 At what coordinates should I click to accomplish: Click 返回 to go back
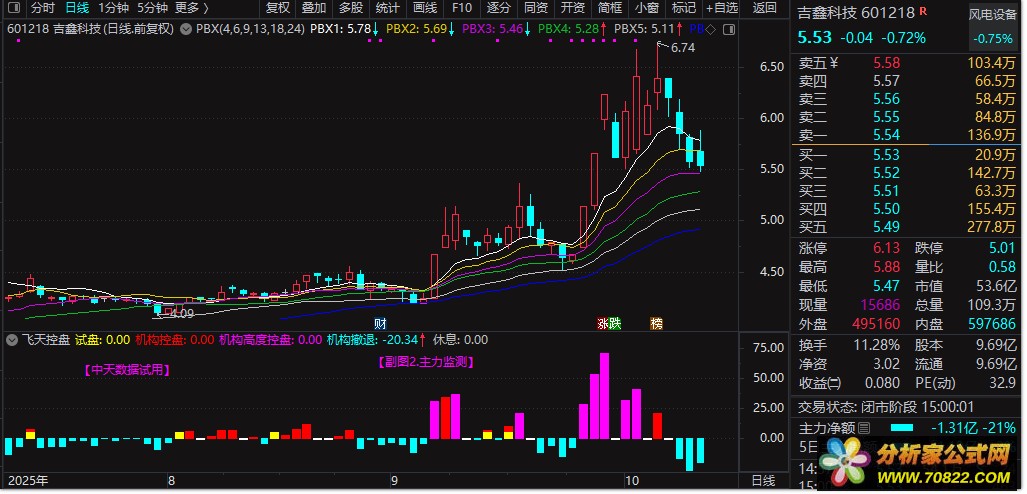point(764,8)
